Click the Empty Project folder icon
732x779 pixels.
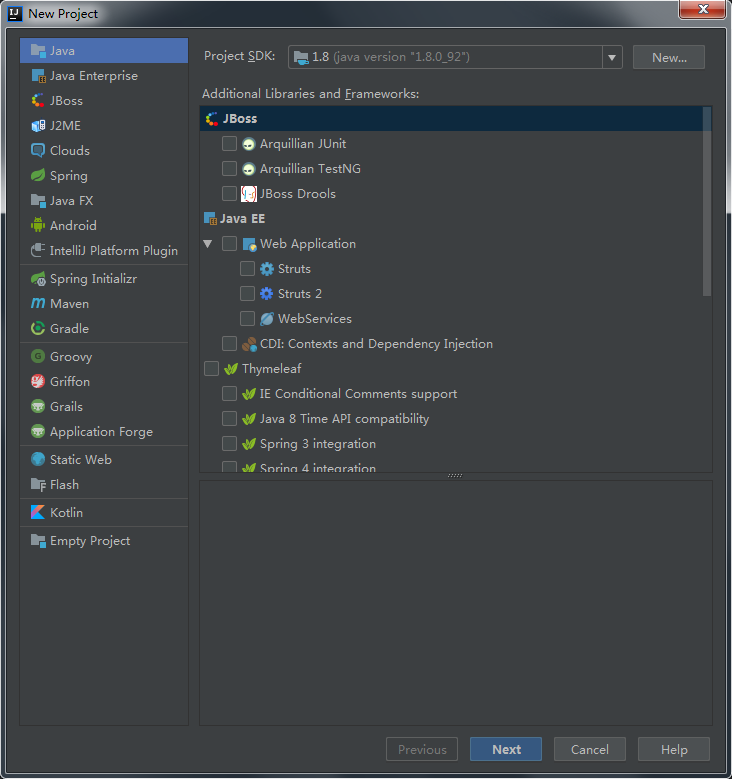38,541
